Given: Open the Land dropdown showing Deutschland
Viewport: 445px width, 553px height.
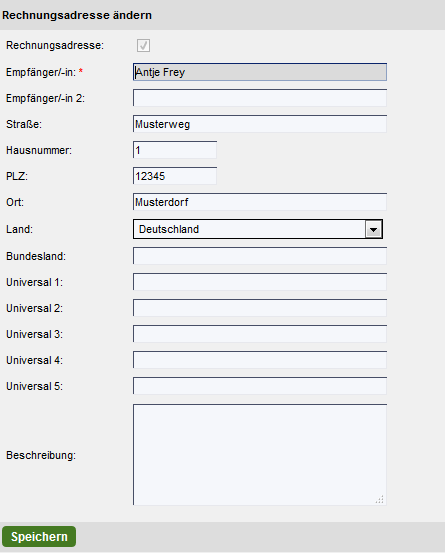Looking at the screenshot, I should [258, 229].
